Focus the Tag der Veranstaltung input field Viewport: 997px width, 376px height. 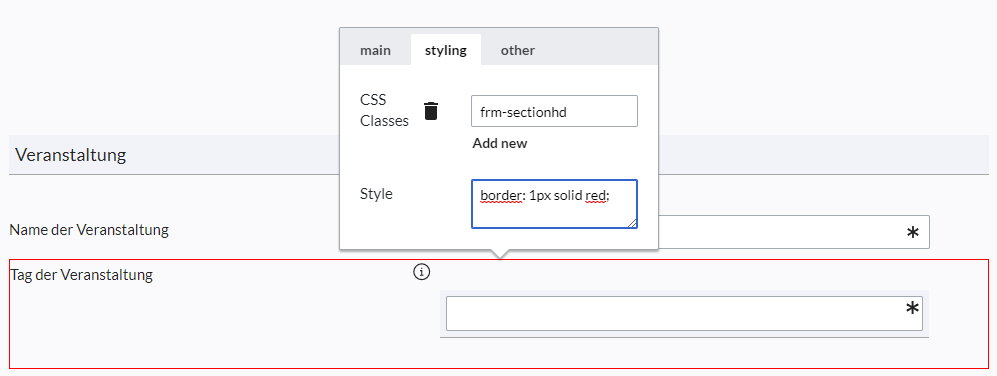684,313
